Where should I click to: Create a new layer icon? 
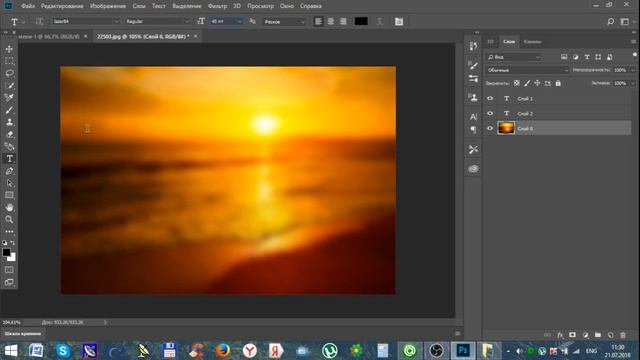click(x=611, y=335)
